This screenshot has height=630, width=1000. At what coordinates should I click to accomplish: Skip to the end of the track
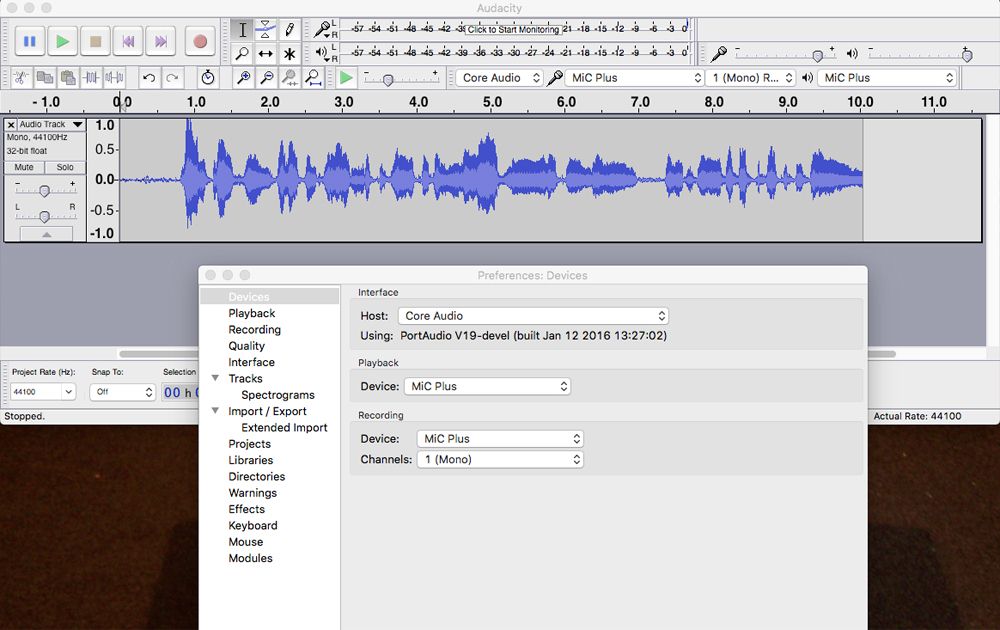(161, 41)
